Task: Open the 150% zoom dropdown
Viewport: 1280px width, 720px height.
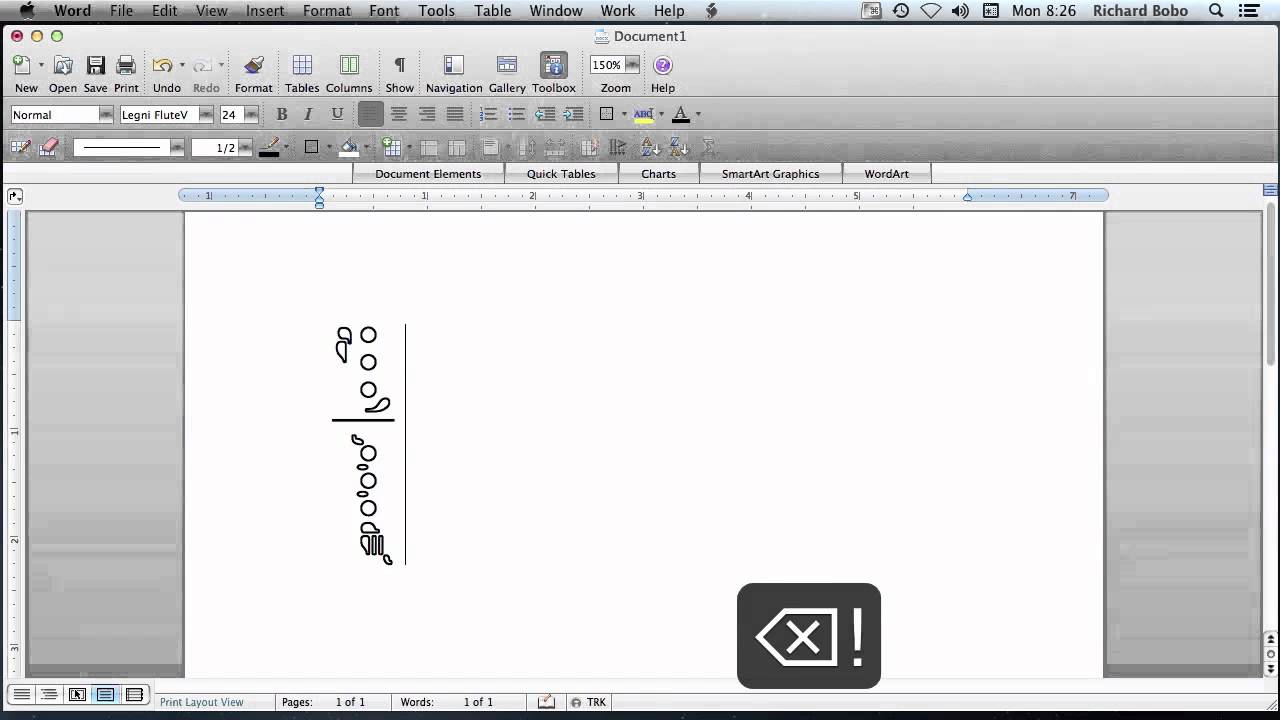Action: [632, 65]
